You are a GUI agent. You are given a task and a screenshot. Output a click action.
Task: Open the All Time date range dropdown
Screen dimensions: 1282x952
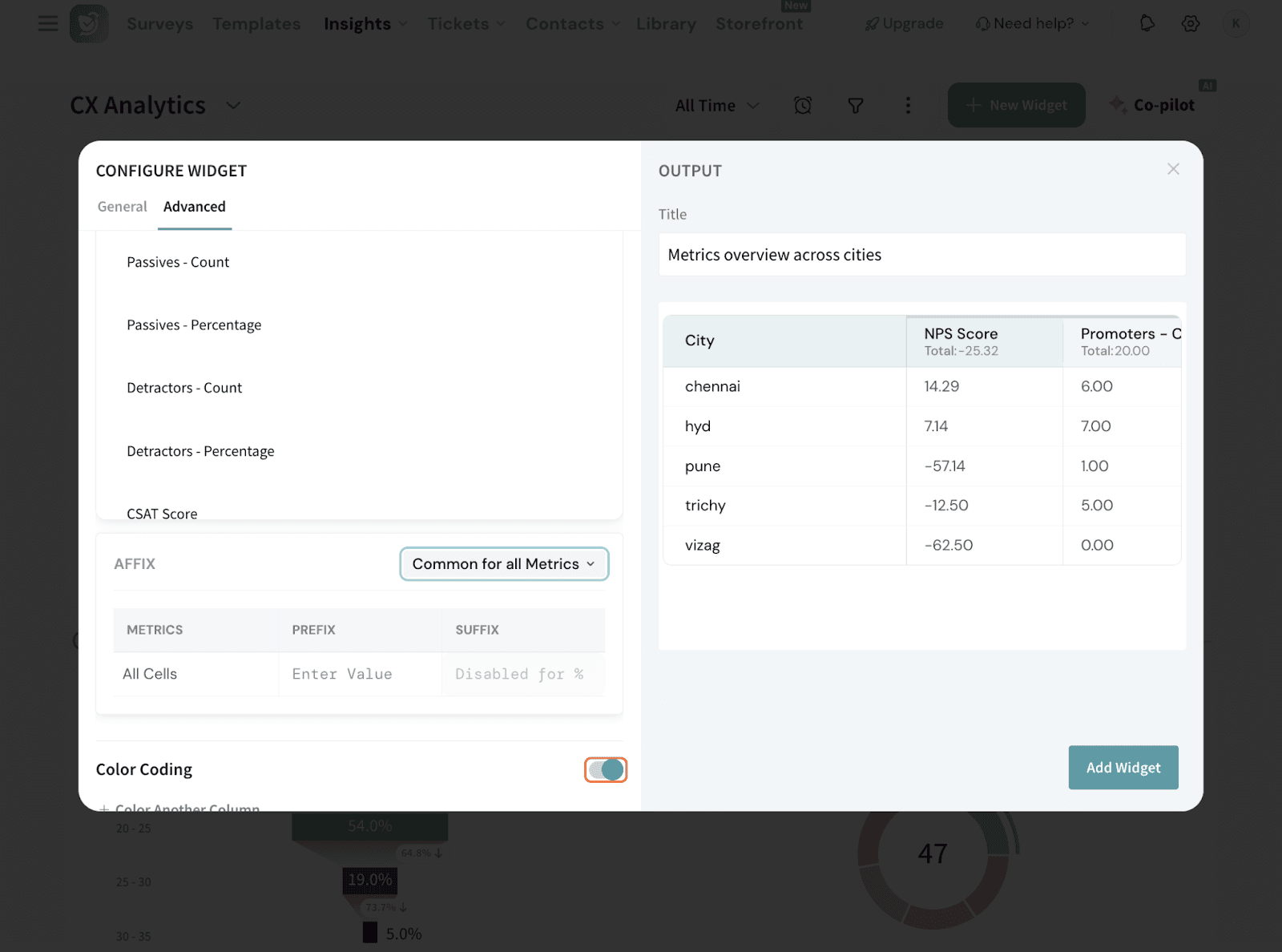click(716, 105)
